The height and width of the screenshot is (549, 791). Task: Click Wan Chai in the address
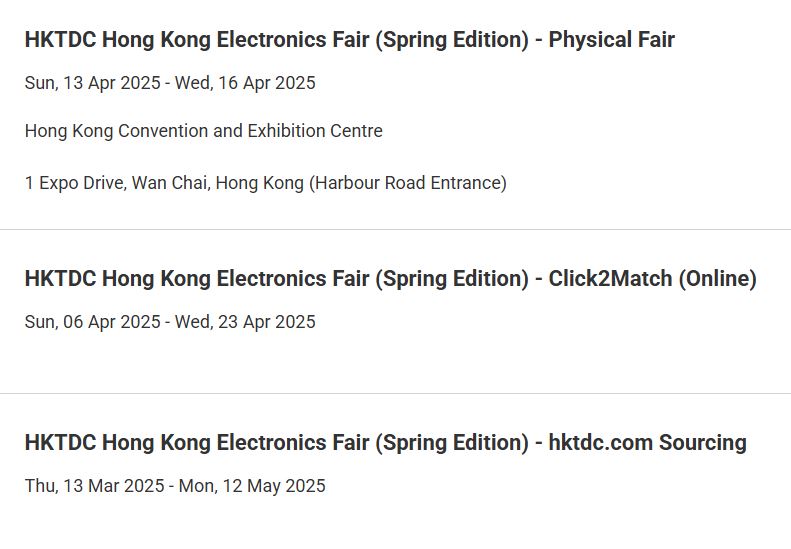pos(171,183)
